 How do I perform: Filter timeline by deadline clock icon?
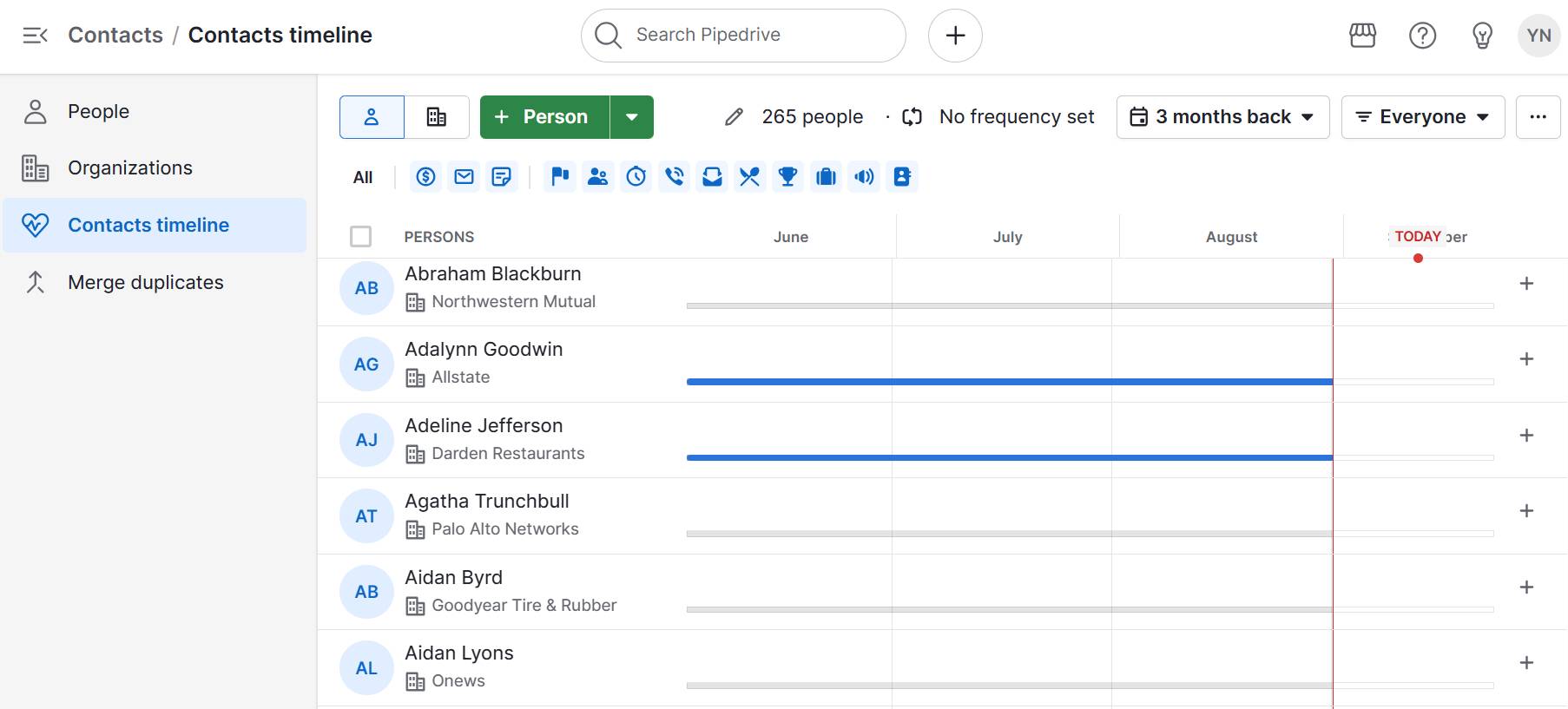pyautogui.click(x=636, y=177)
